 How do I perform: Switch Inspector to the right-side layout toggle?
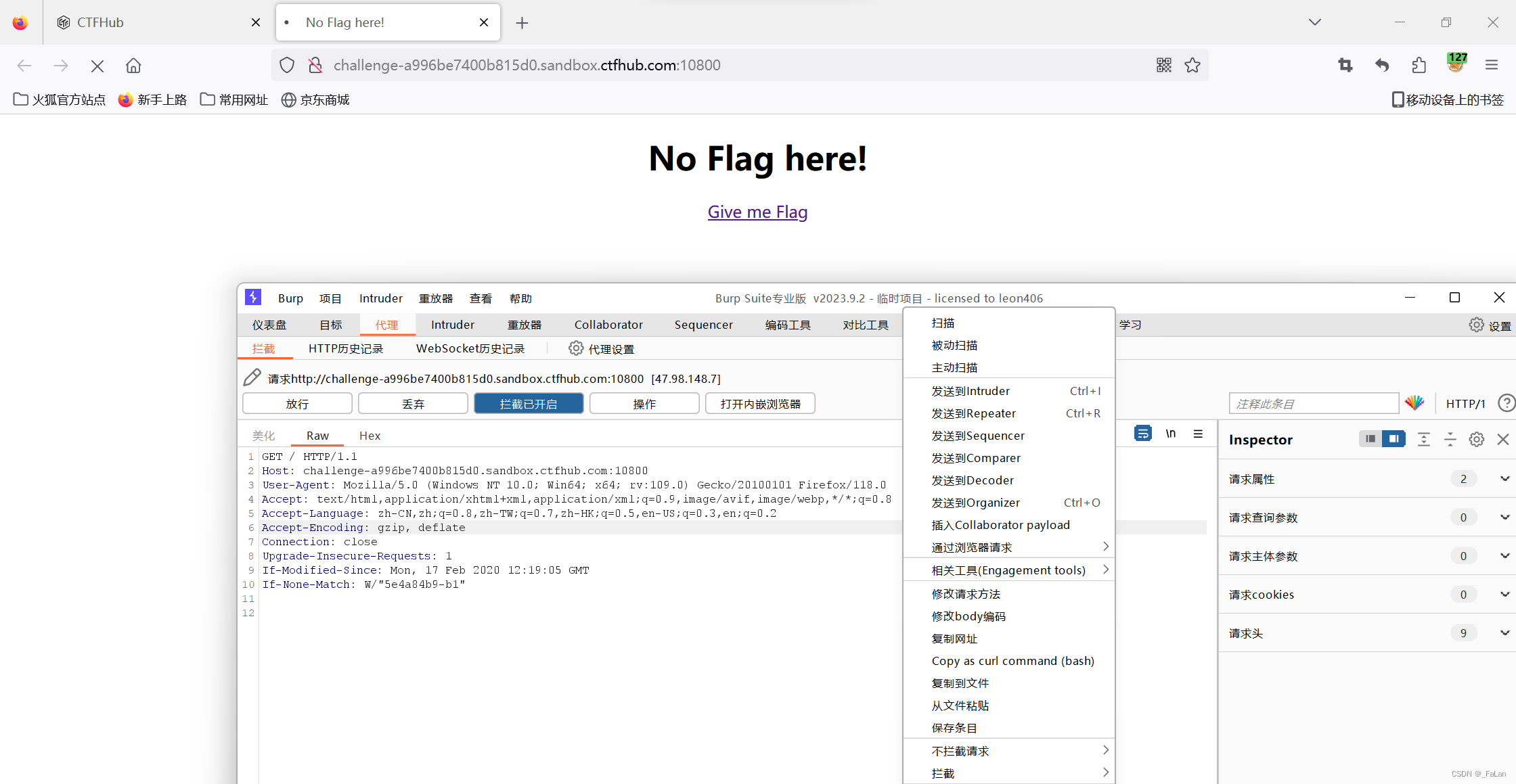point(1394,439)
